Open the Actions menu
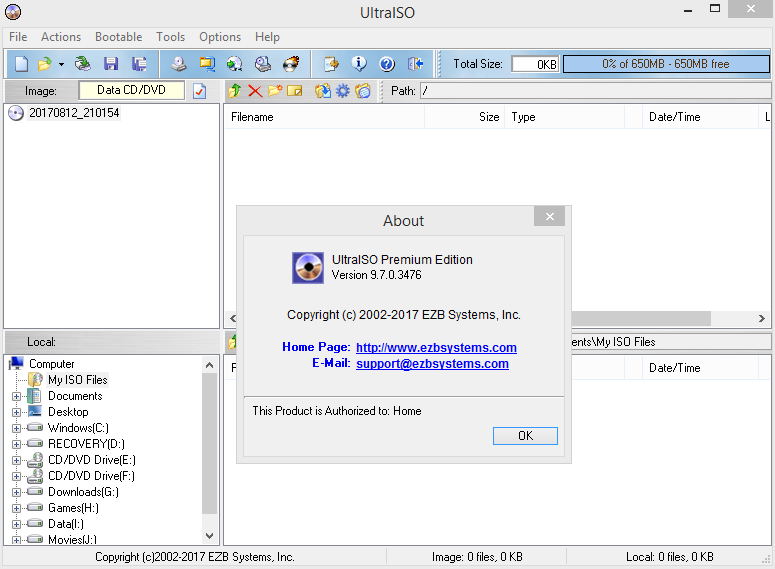Screen dimensions: 775x569 (61, 37)
